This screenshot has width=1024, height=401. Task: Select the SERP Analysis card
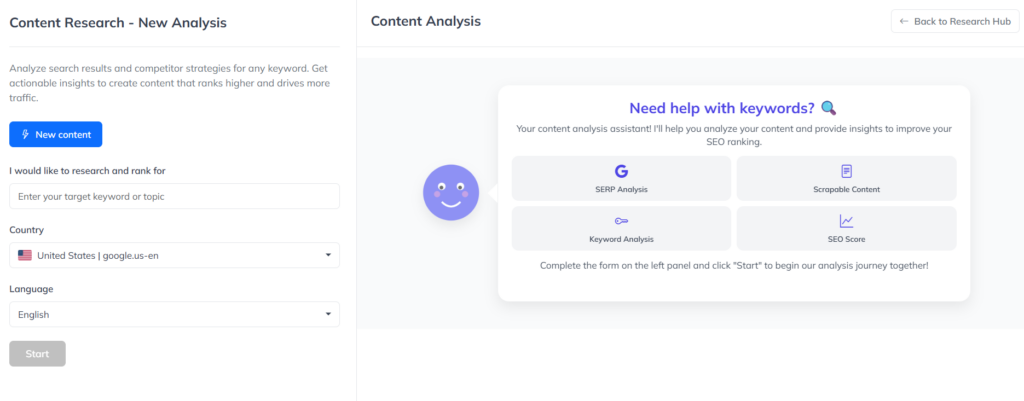coord(621,178)
